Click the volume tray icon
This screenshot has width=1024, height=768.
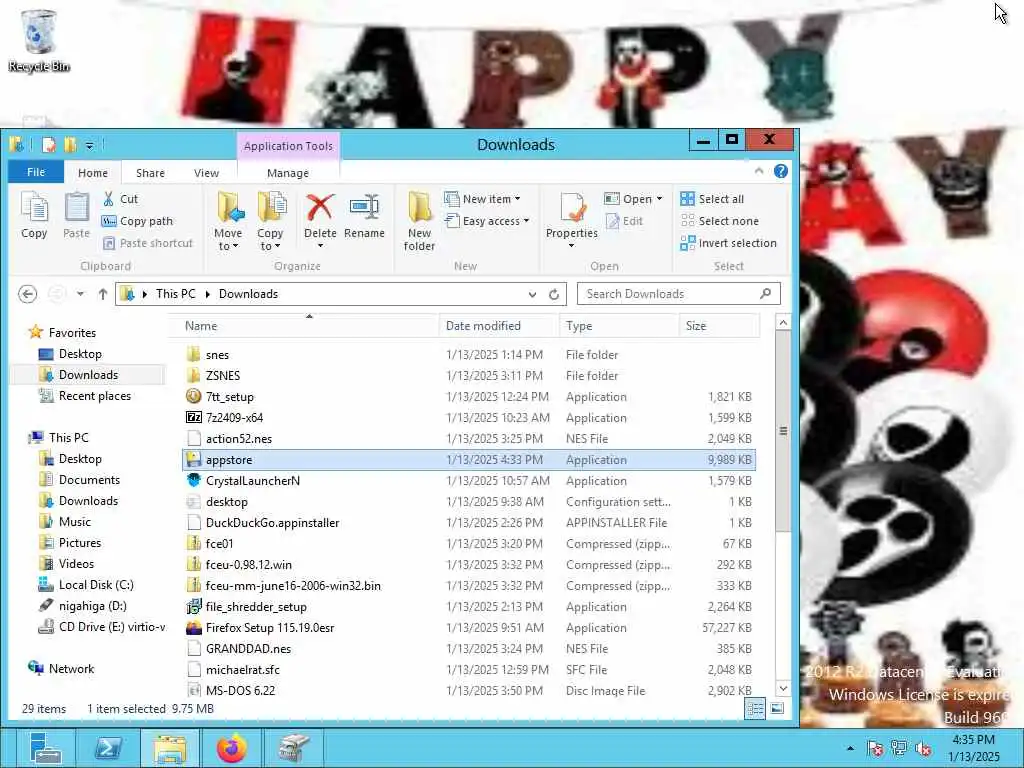[923, 748]
